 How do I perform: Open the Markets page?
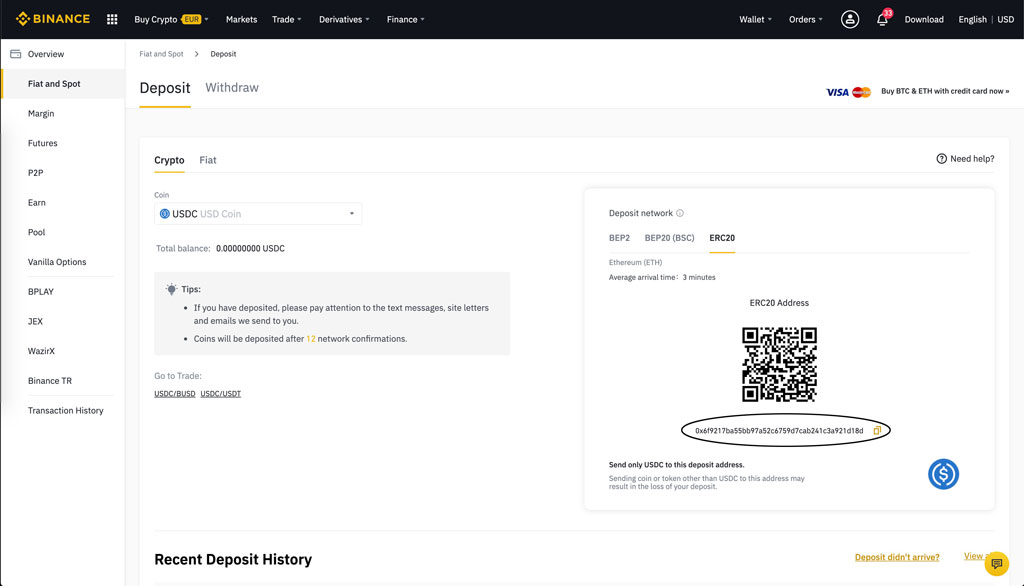241,20
